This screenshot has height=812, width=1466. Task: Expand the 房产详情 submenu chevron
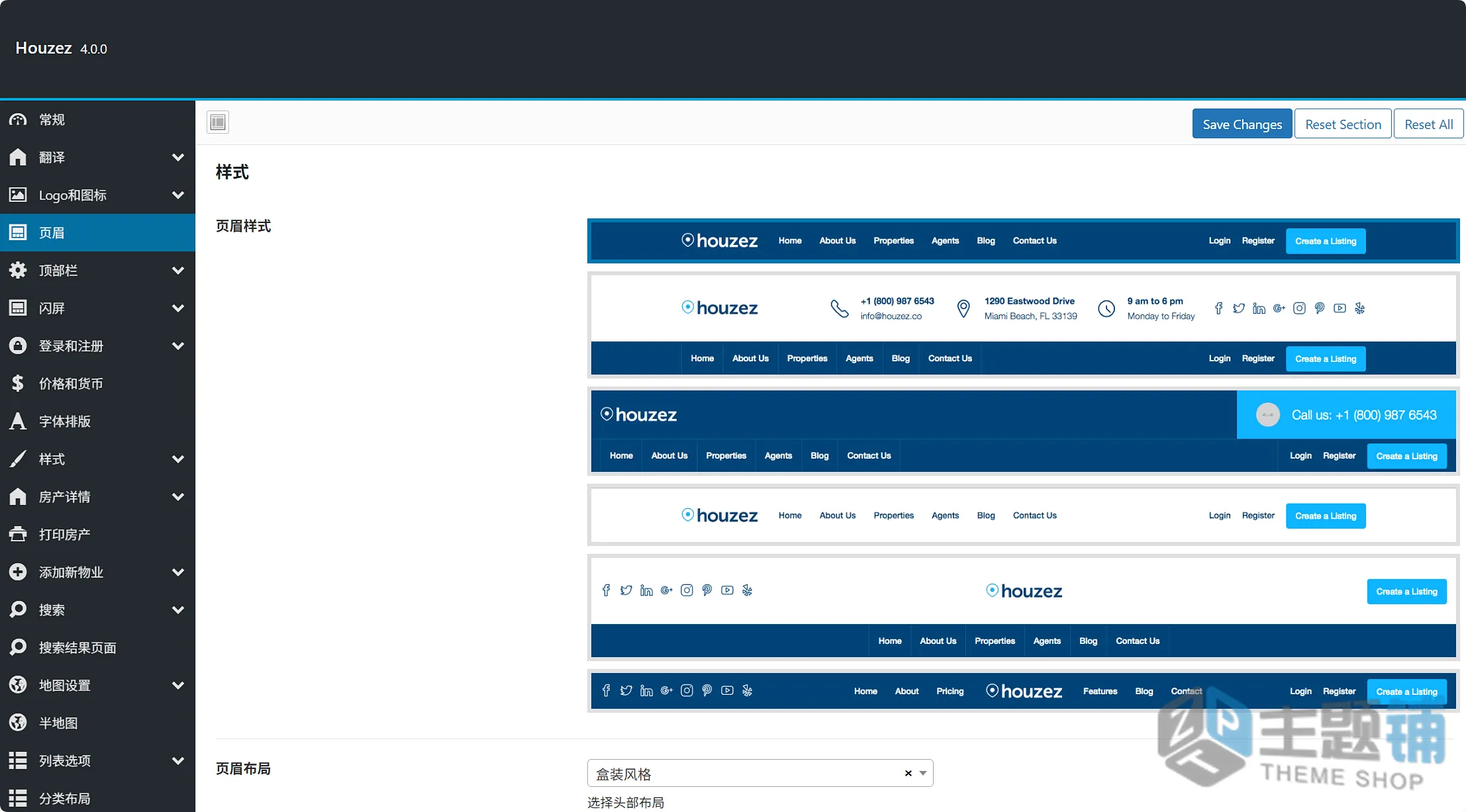[177, 497]
